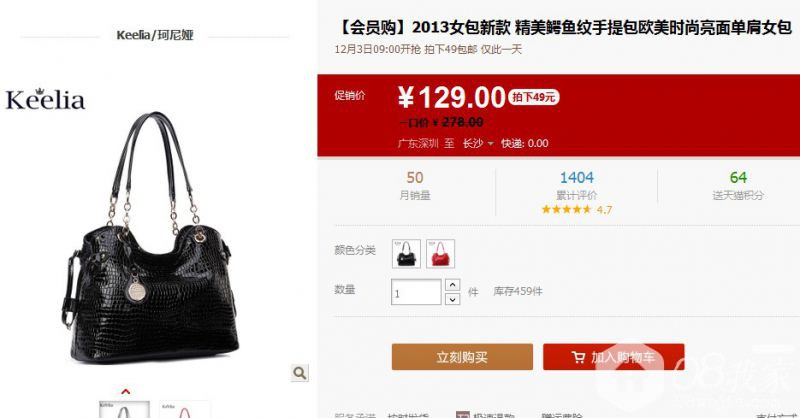Click the 拍下49元 price badge
This screenshot has width=800, height=418.
[533, 97]
